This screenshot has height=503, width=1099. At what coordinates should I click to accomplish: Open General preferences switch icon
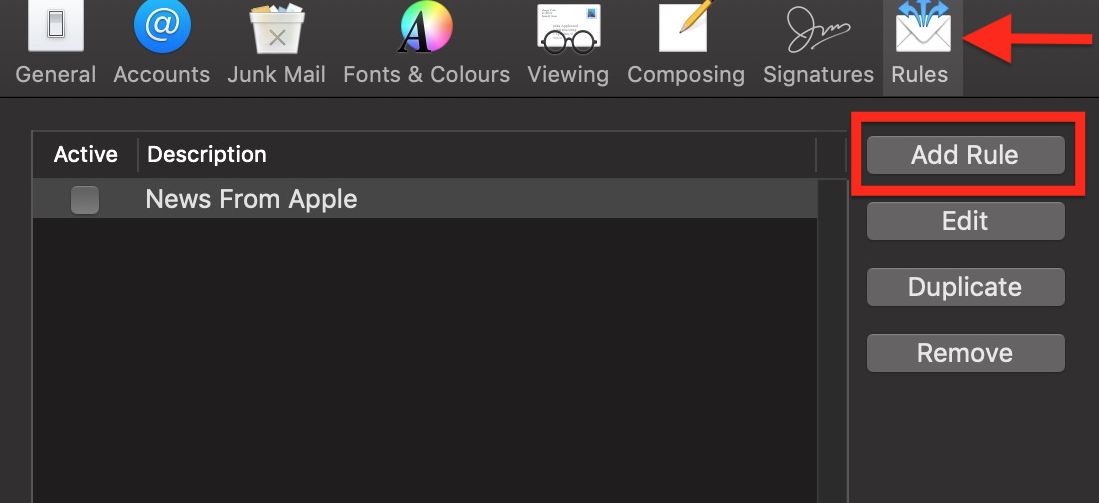(55, 27)
